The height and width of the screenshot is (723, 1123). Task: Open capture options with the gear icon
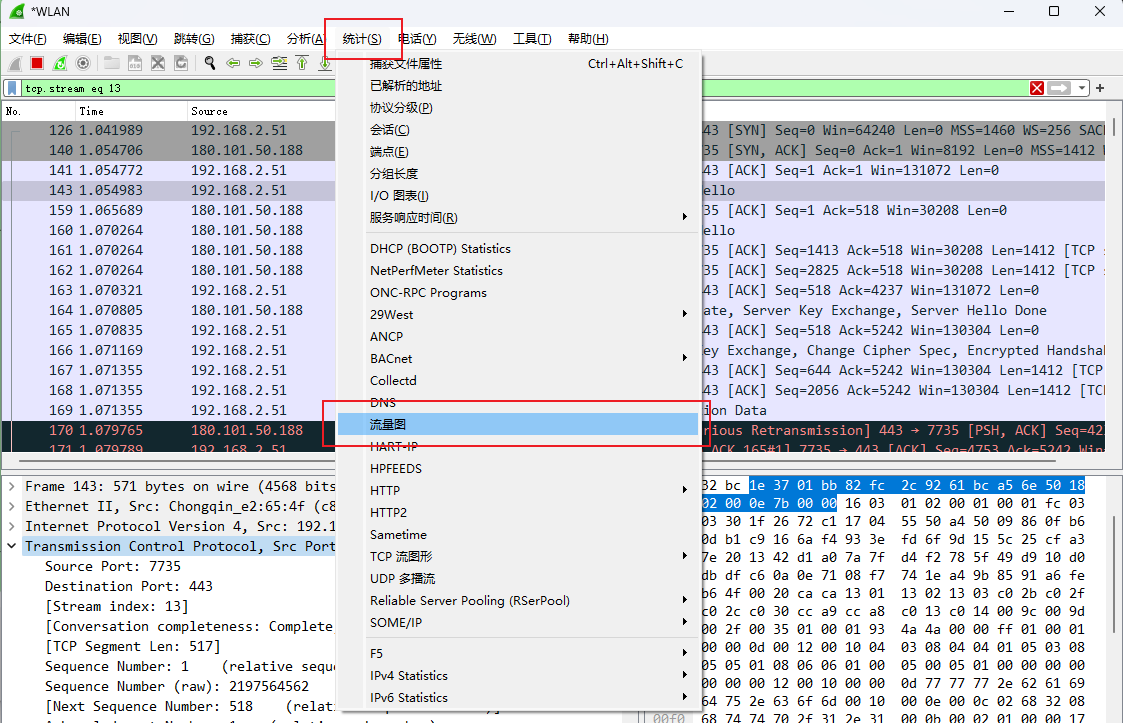[x=83, y=64]
